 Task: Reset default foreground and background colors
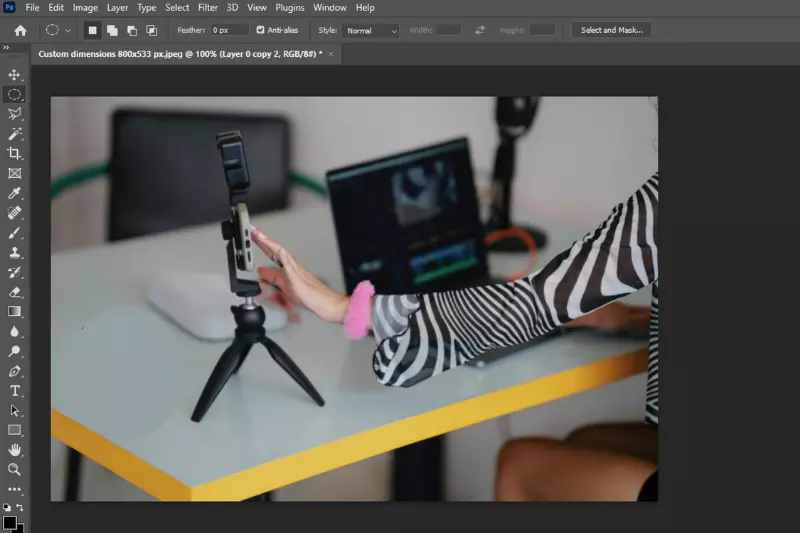(x=7, y=507)
